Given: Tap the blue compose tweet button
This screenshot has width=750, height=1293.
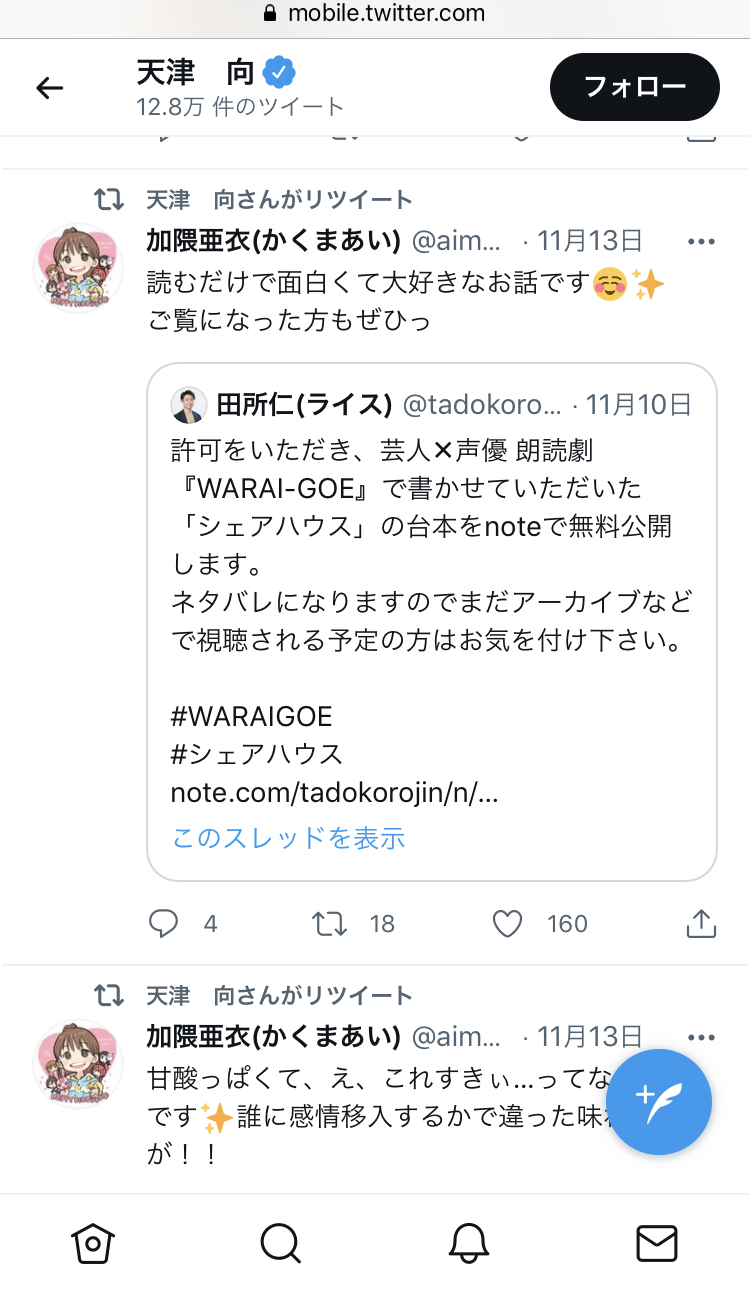Looking at the screenshot, I should pos(659,1102).
